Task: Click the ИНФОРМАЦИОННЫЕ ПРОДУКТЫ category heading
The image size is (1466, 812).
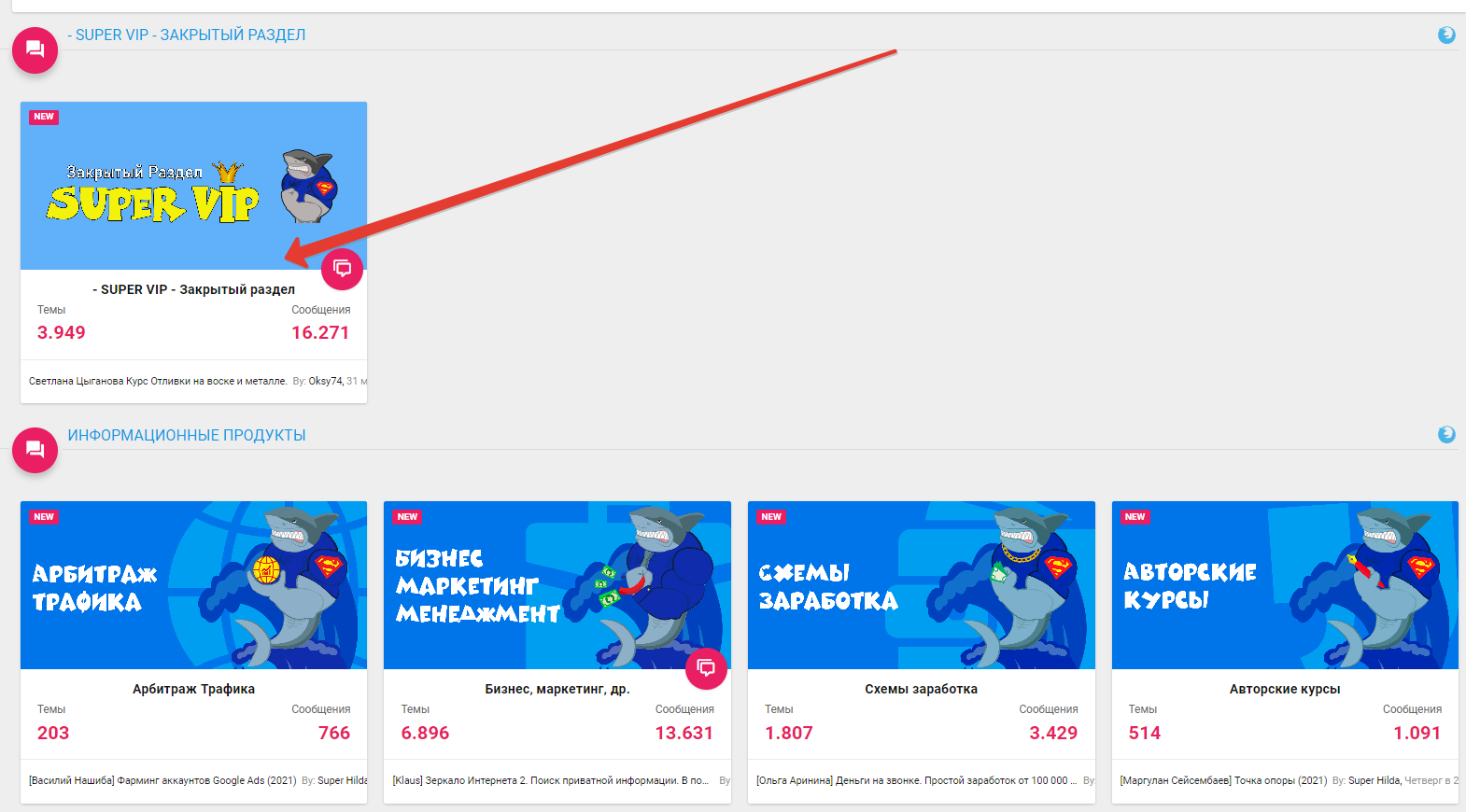Action: 187,435
